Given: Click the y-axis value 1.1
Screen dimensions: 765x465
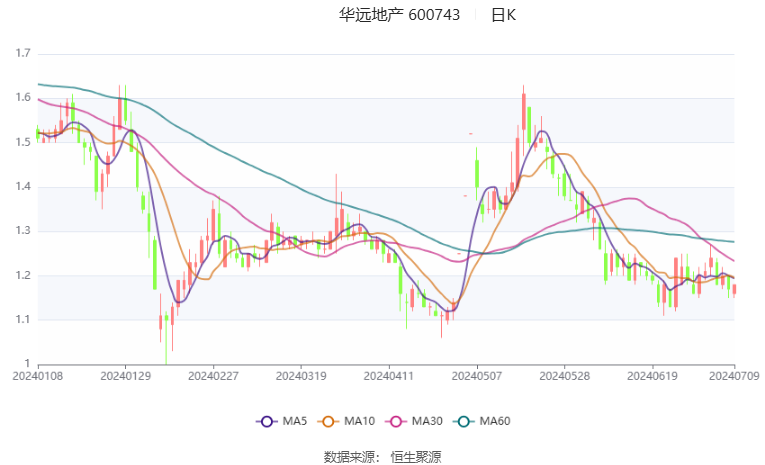Looking at the screenshot, I should point(23,320).
